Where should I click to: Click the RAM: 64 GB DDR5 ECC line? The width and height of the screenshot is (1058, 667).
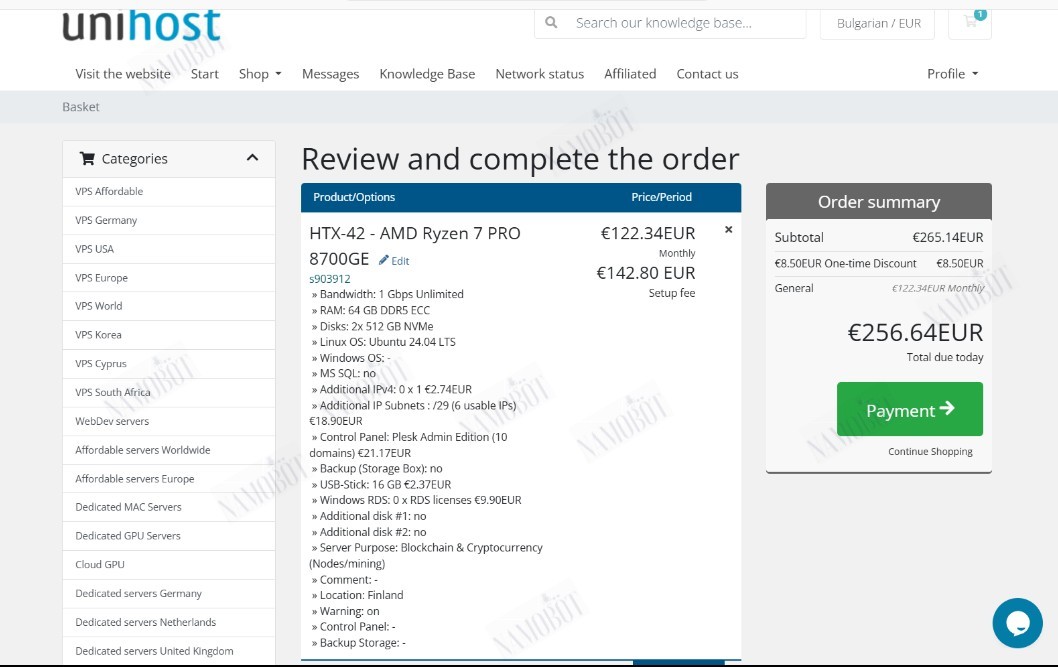tap(370, 310)
